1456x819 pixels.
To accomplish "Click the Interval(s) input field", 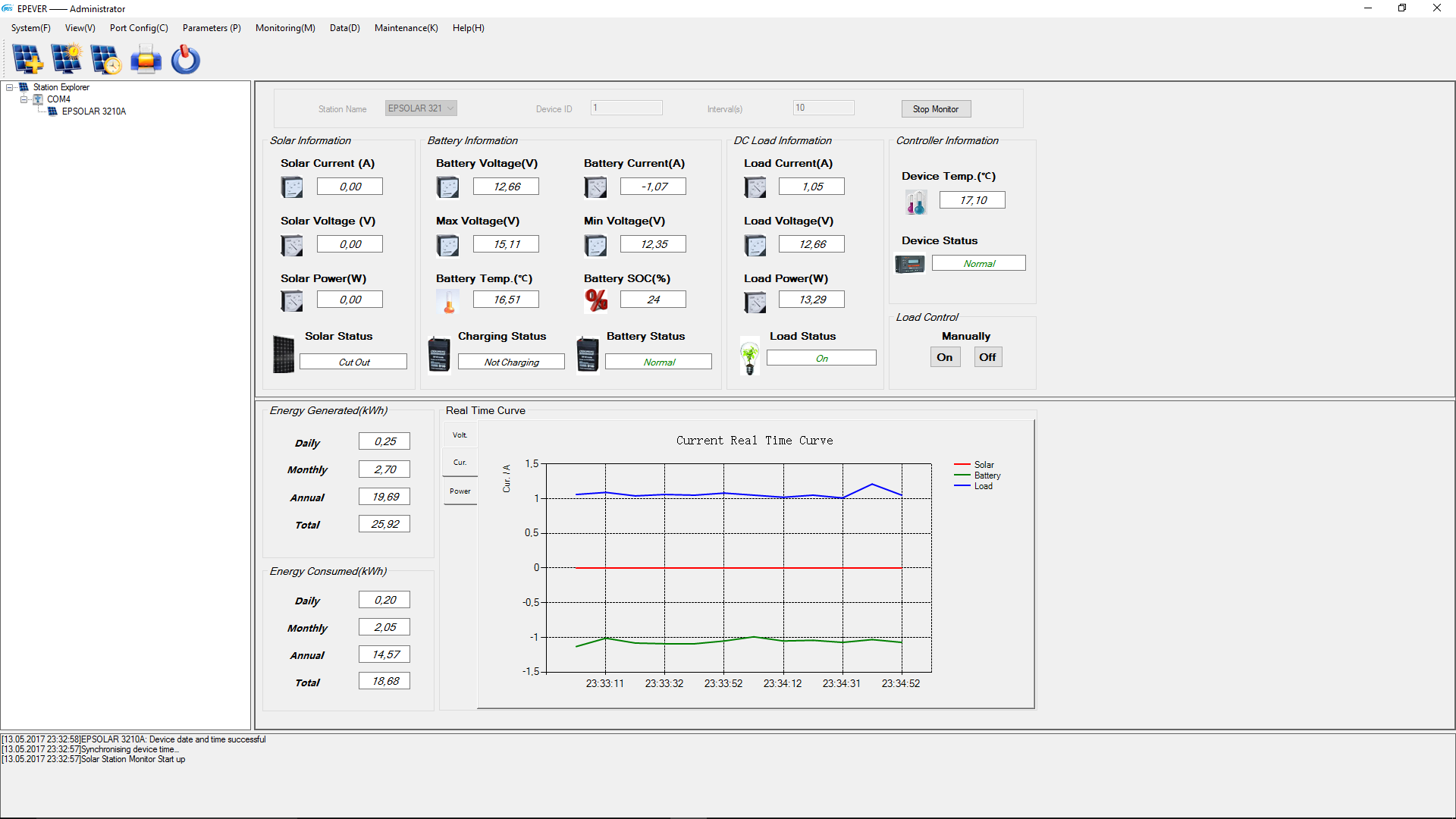I will click(x=824, y=108).
